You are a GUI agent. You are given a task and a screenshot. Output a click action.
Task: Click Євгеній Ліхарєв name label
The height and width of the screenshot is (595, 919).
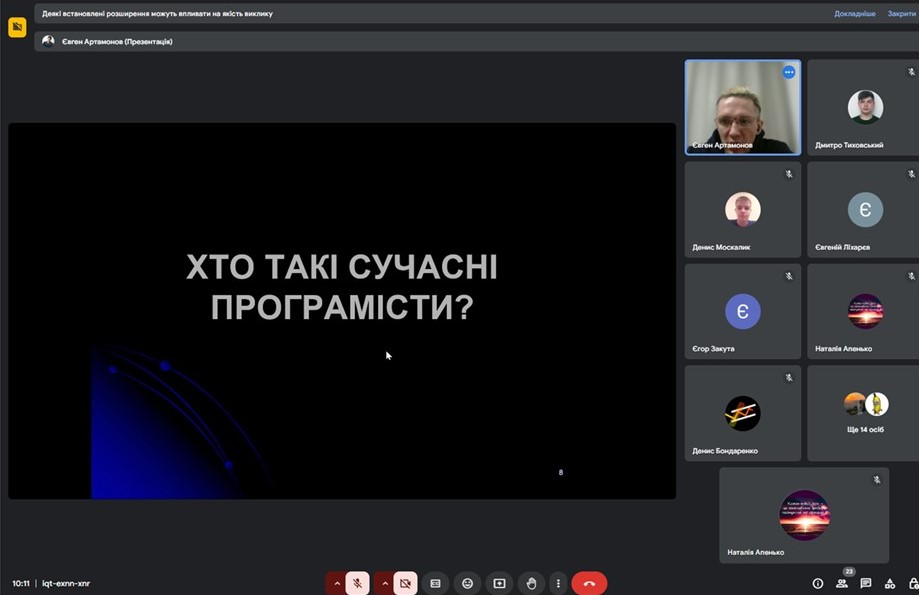pyautogui.click(x=842, y=247)
